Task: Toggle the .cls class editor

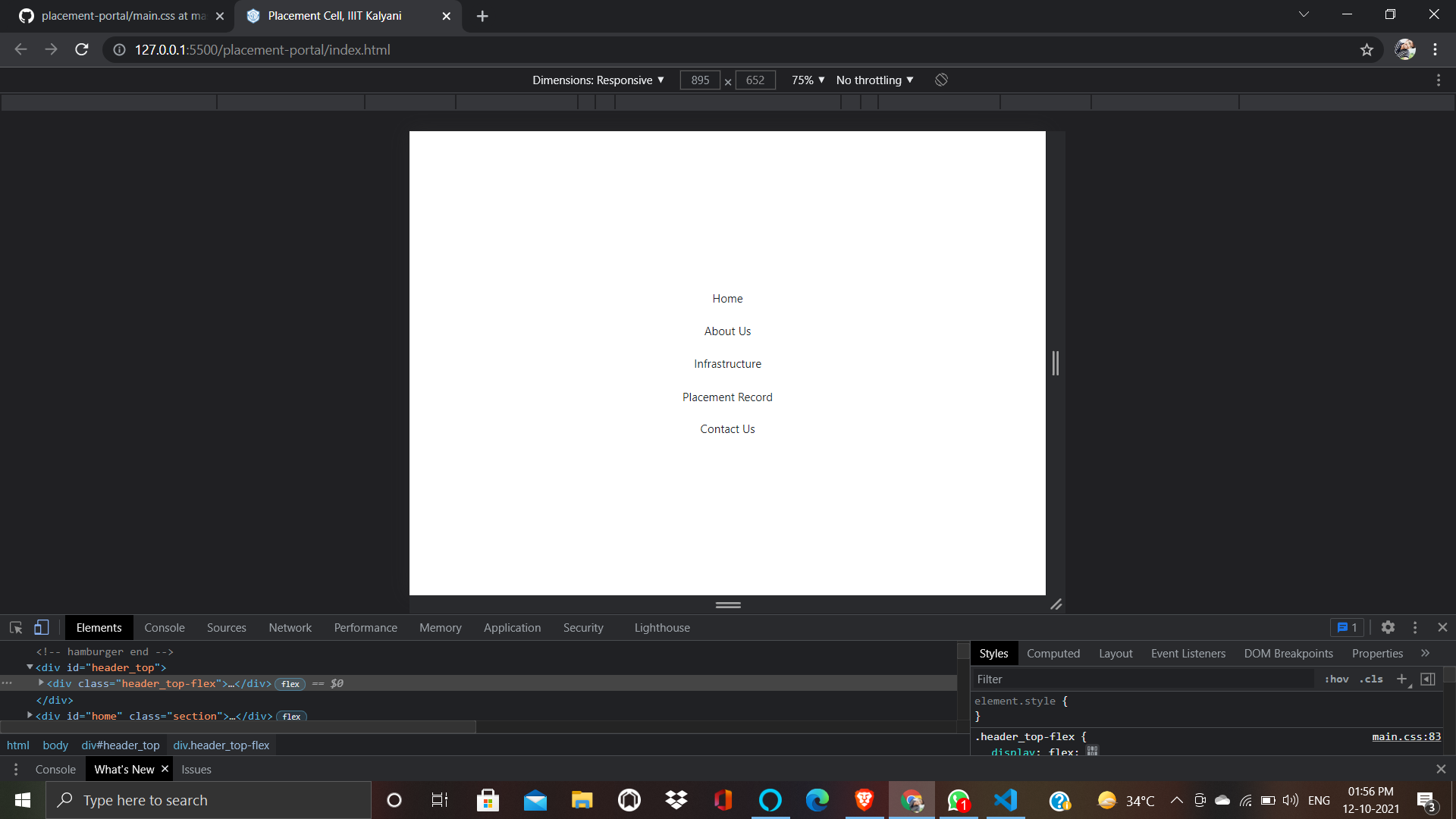Action: [x=1370, y=679]
